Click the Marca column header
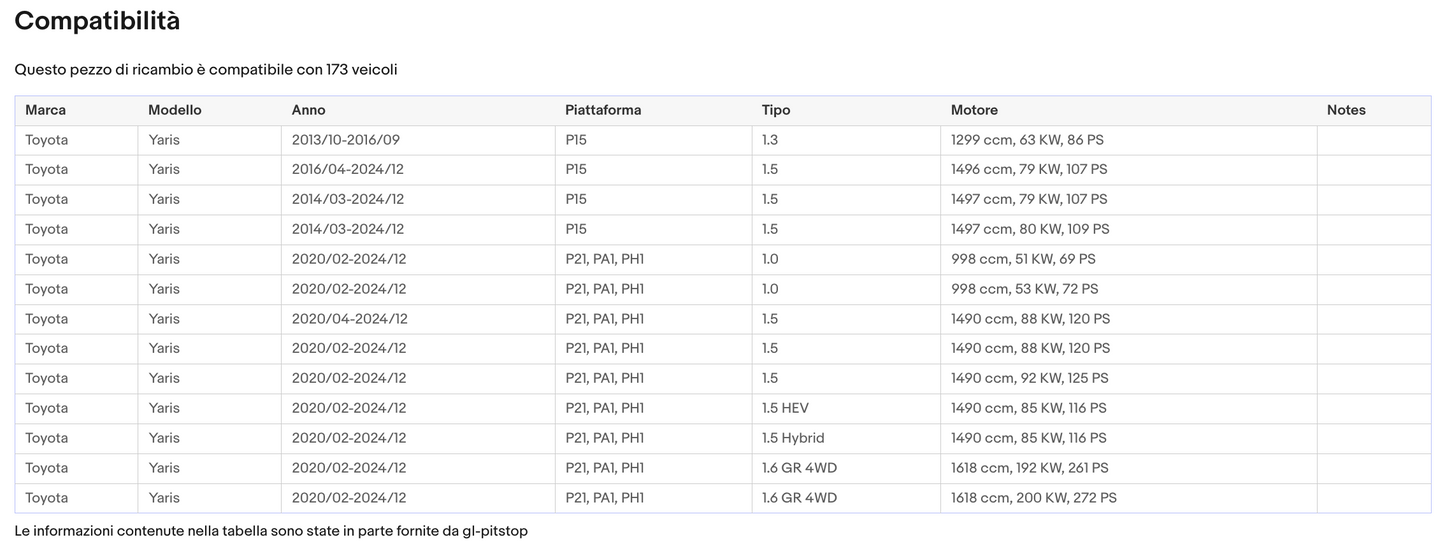 (x=46, y=110)
